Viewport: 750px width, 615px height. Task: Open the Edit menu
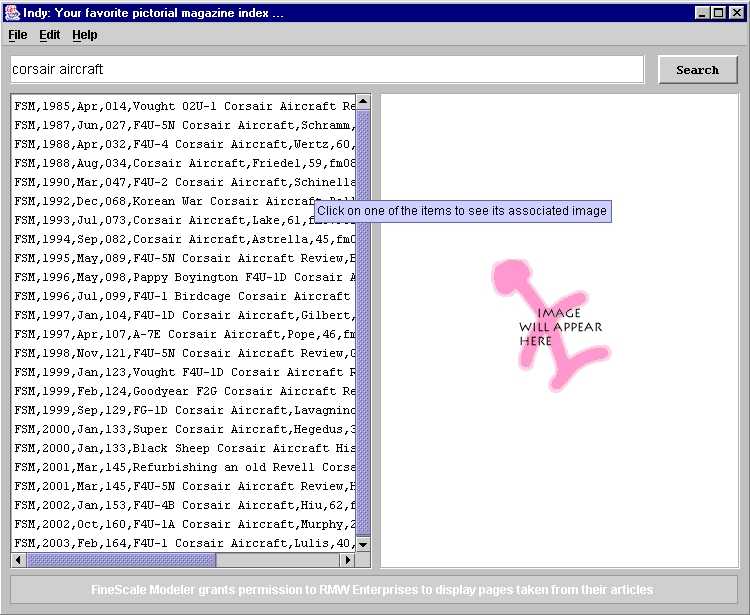click(50, 35)
